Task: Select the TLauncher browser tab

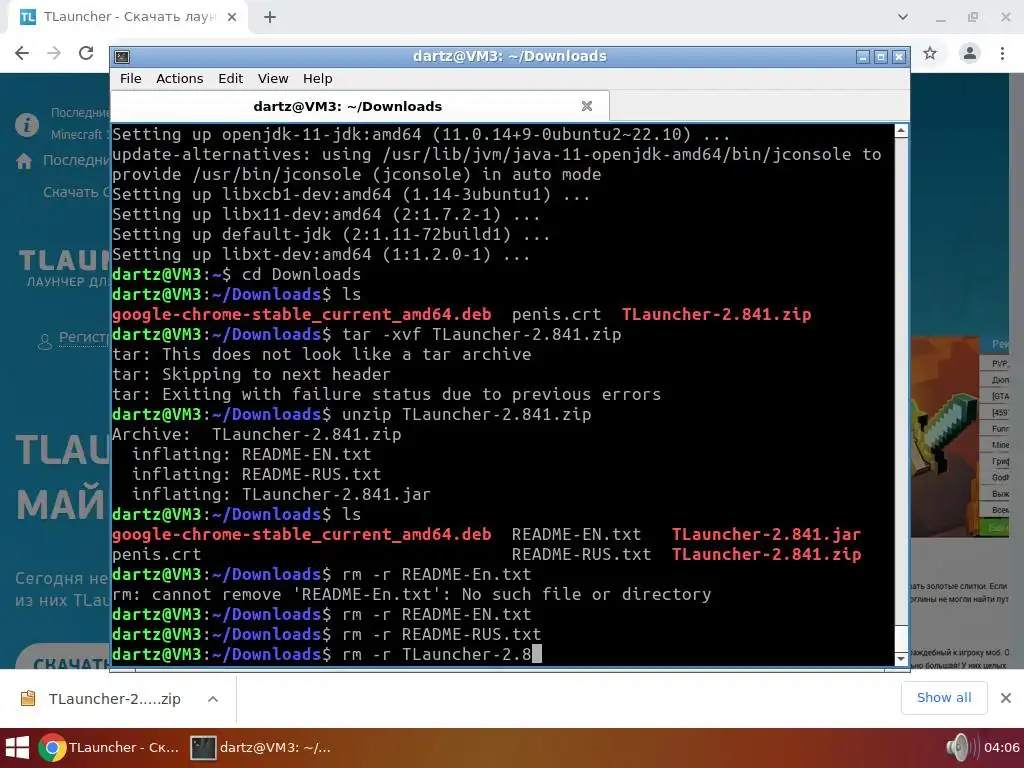Action: point(127,17)
